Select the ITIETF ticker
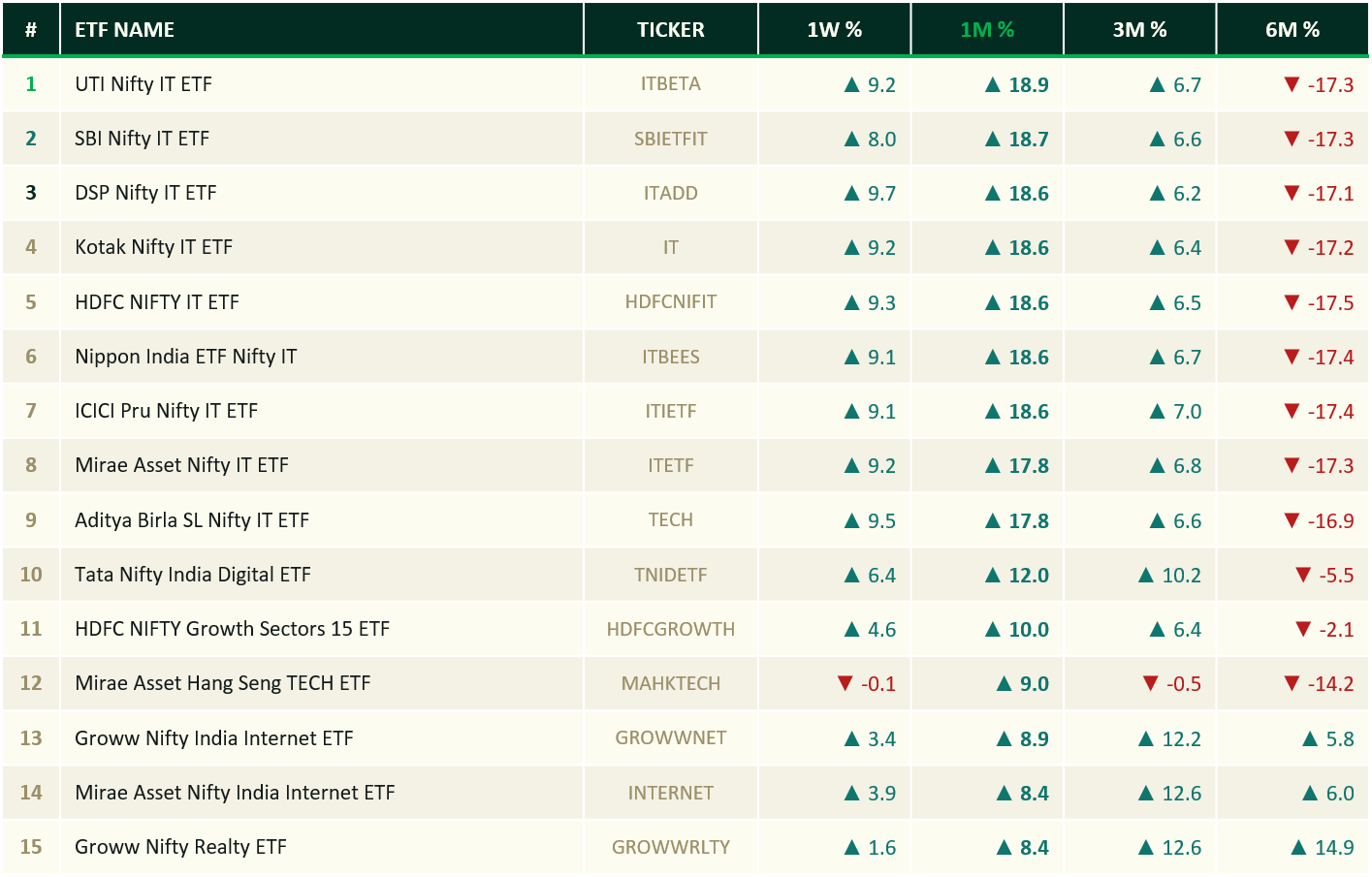1372x877 pixels. click(671, 411)
